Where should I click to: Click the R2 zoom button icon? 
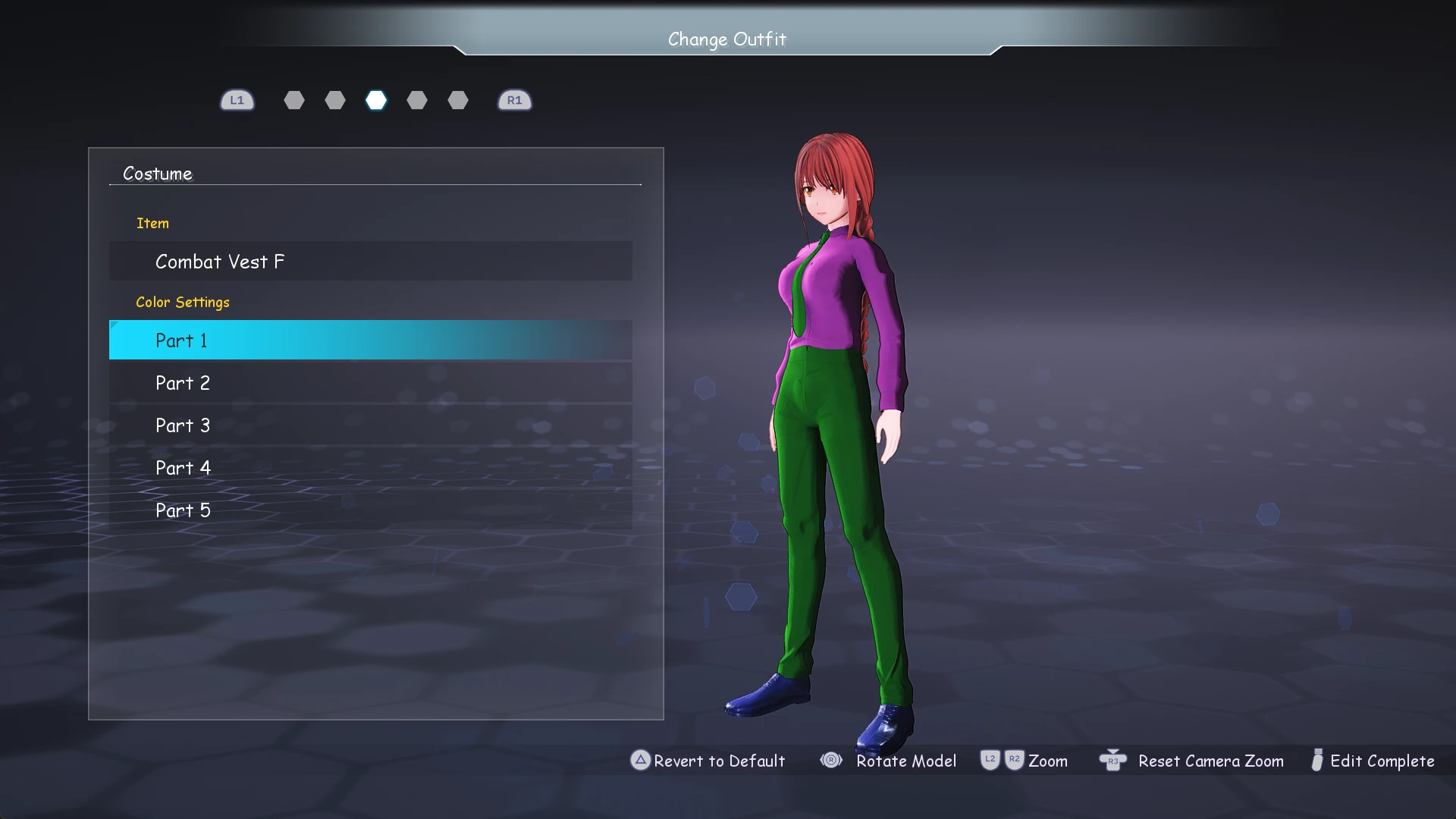pos(1014,760)
